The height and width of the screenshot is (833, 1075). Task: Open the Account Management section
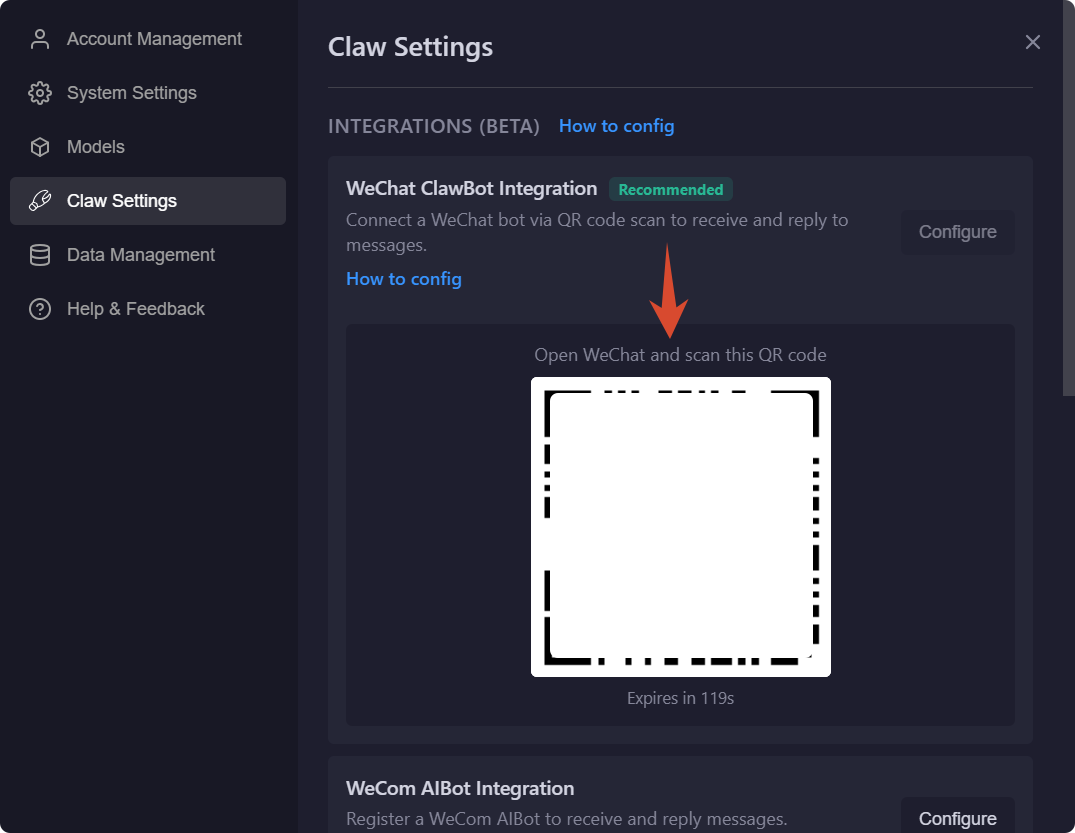click(x=148, y=39)
